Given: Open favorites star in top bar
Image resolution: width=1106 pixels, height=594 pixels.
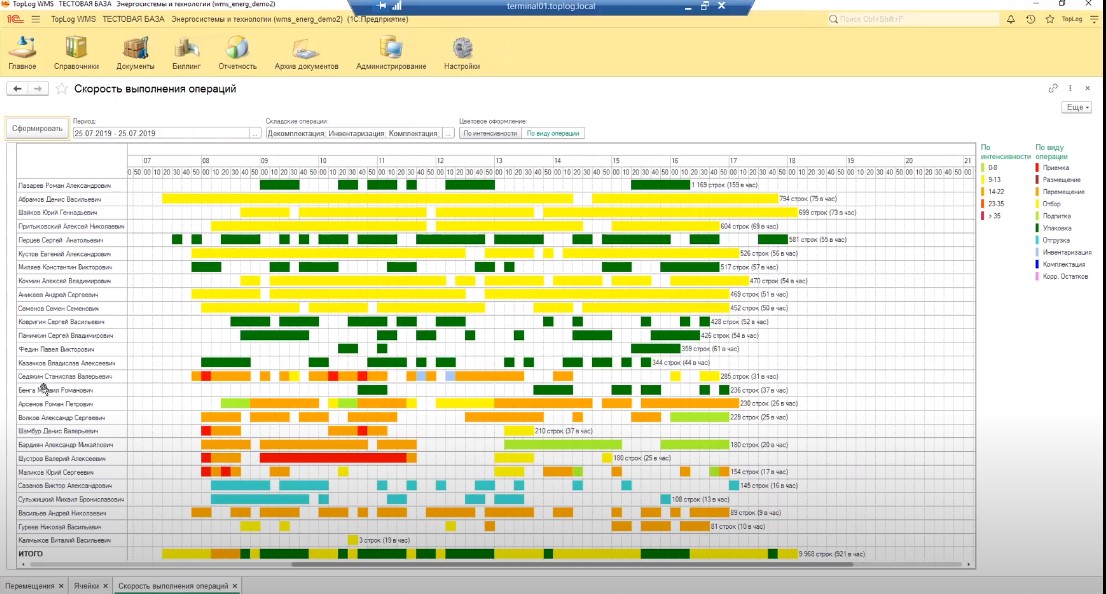Looking at the screenshot, I should (x=1050, y=19).
